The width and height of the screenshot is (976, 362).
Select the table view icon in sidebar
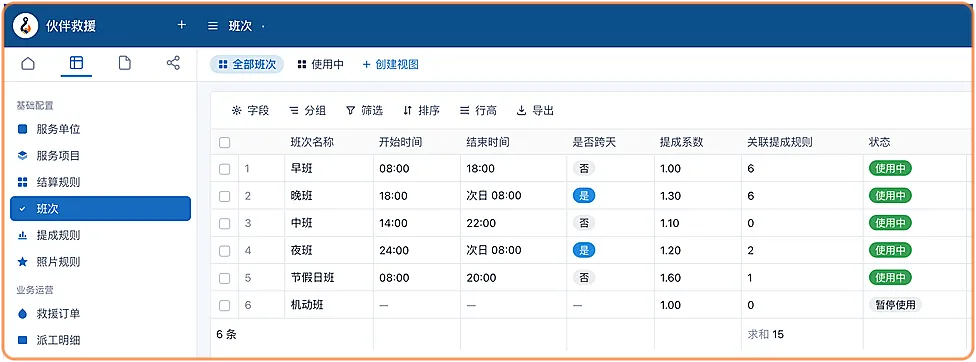[76, 63]
